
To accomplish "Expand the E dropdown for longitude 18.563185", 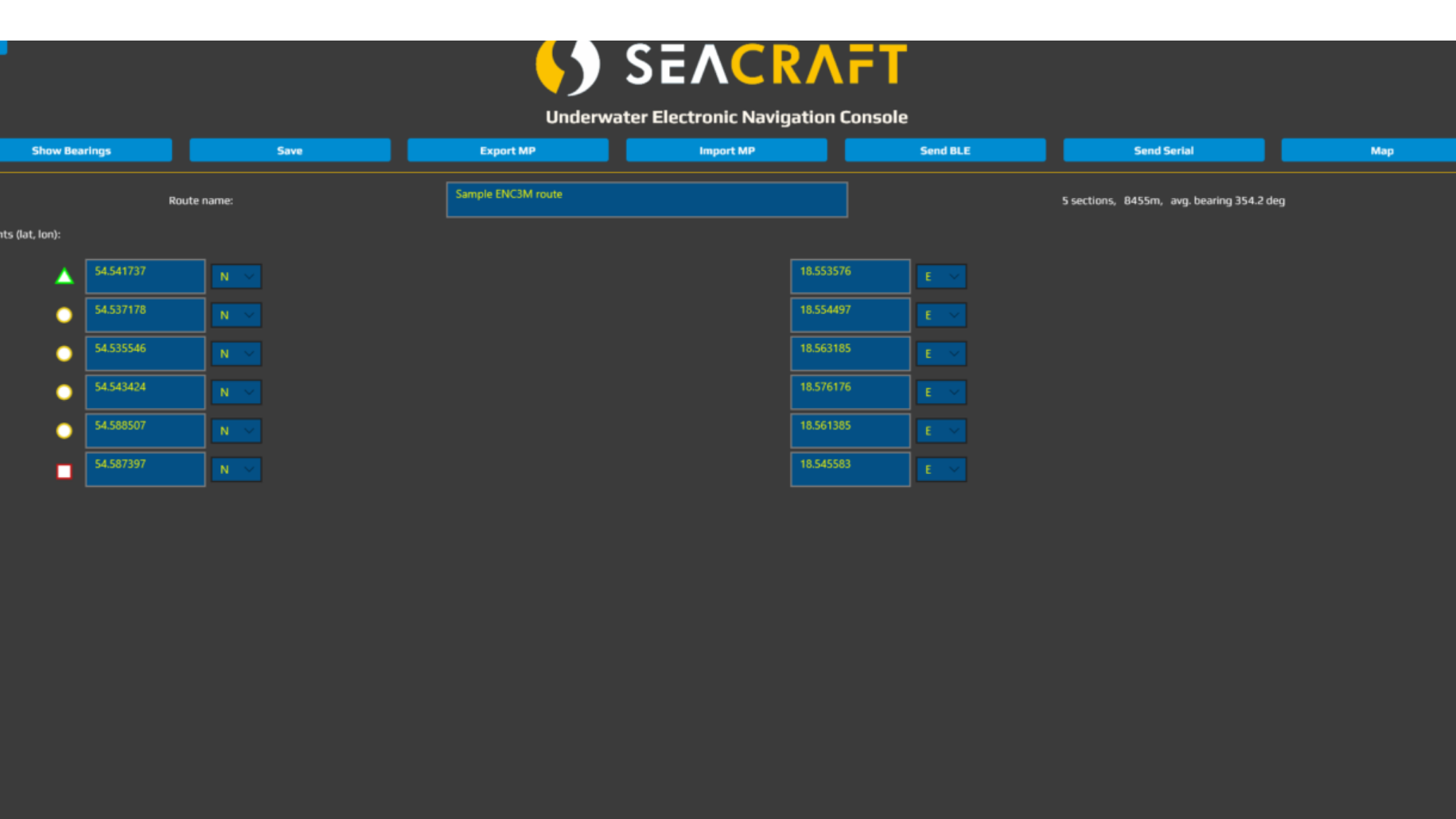I will click(941, 353).
